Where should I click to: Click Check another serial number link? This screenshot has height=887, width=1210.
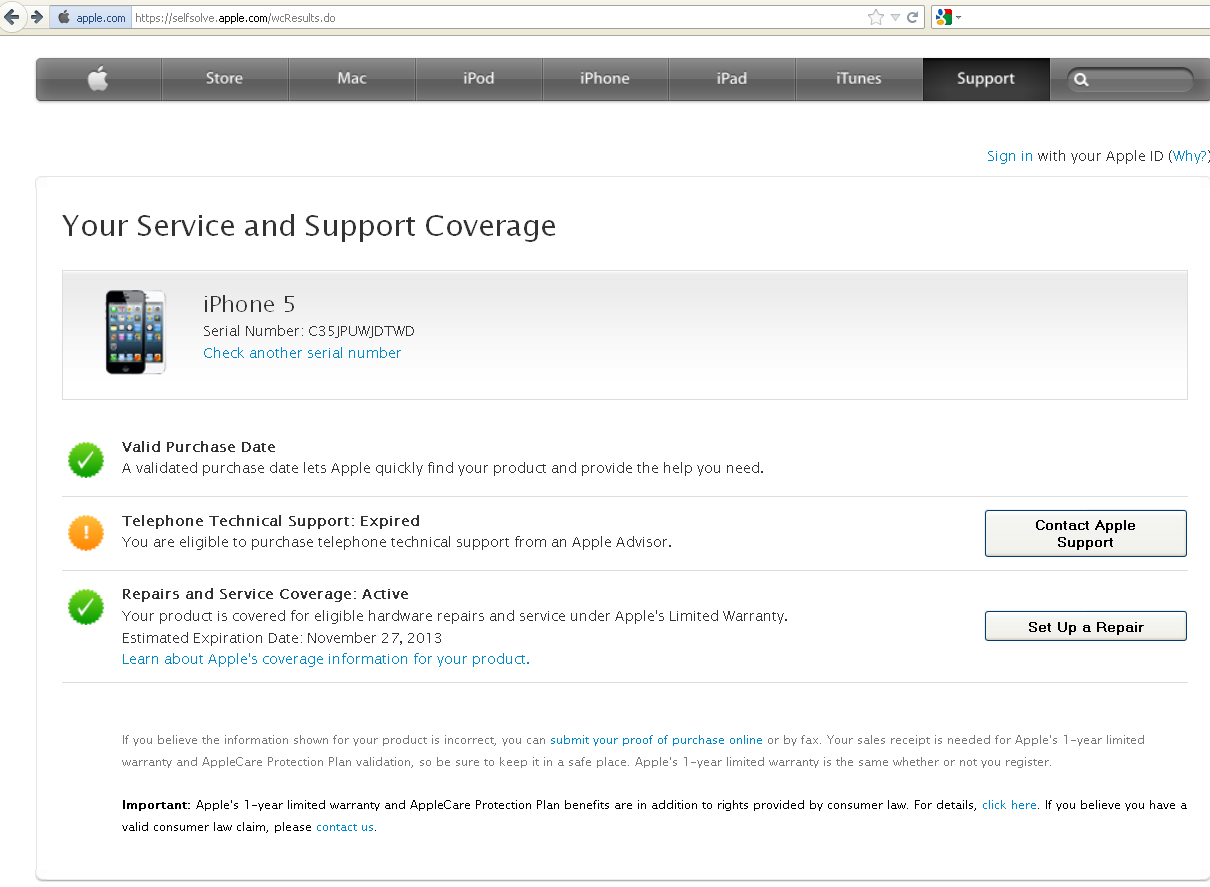[x=302, y=353]
